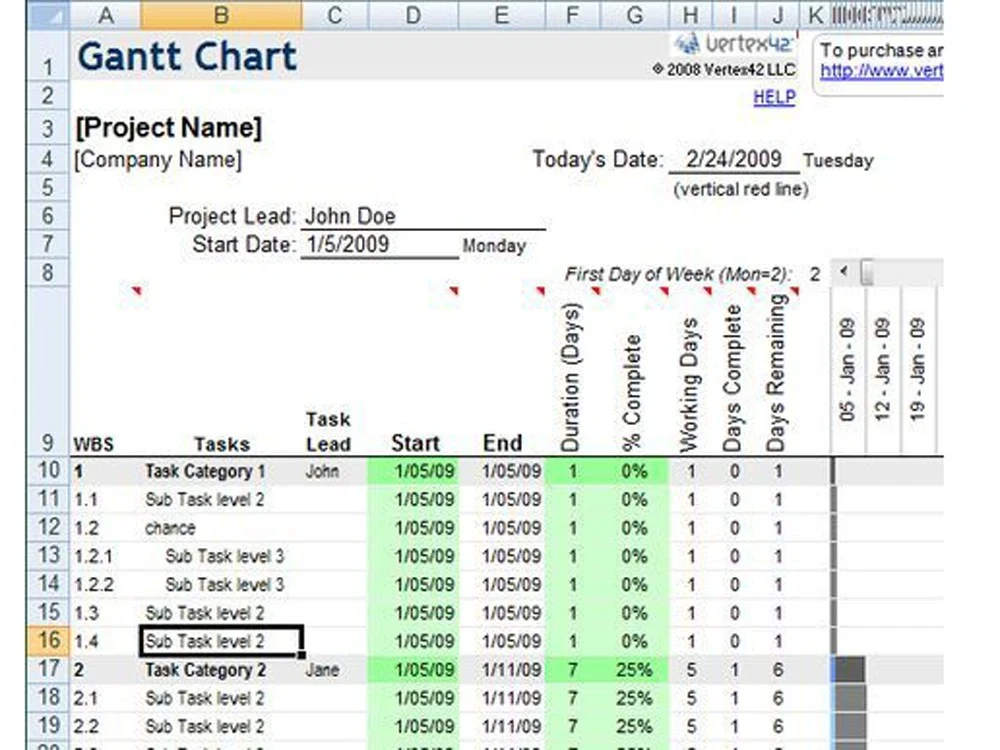Click the Task Lead column heading
This screenshot has height=750, width=1000.
(328, 432)
